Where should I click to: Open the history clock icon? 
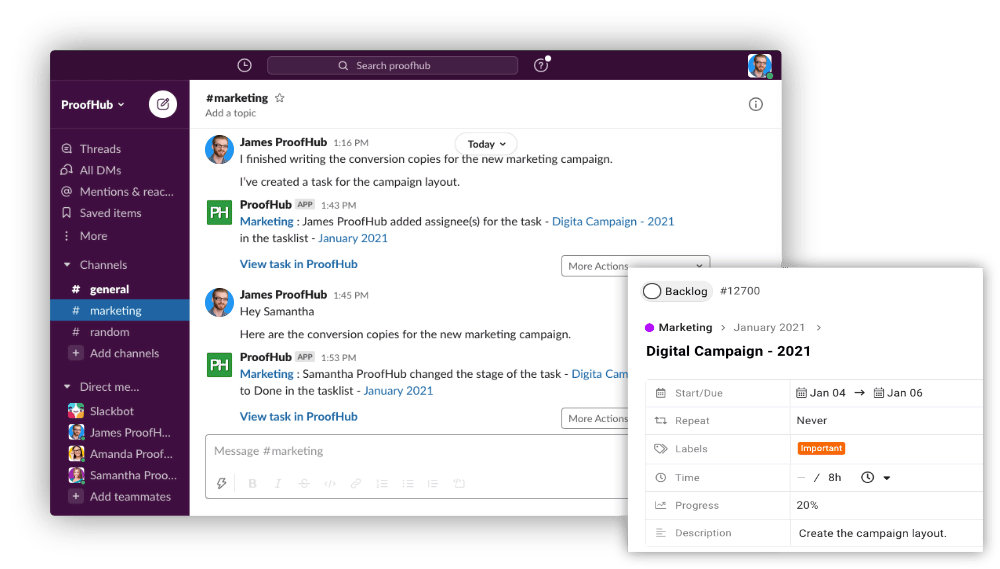(244, 66)
